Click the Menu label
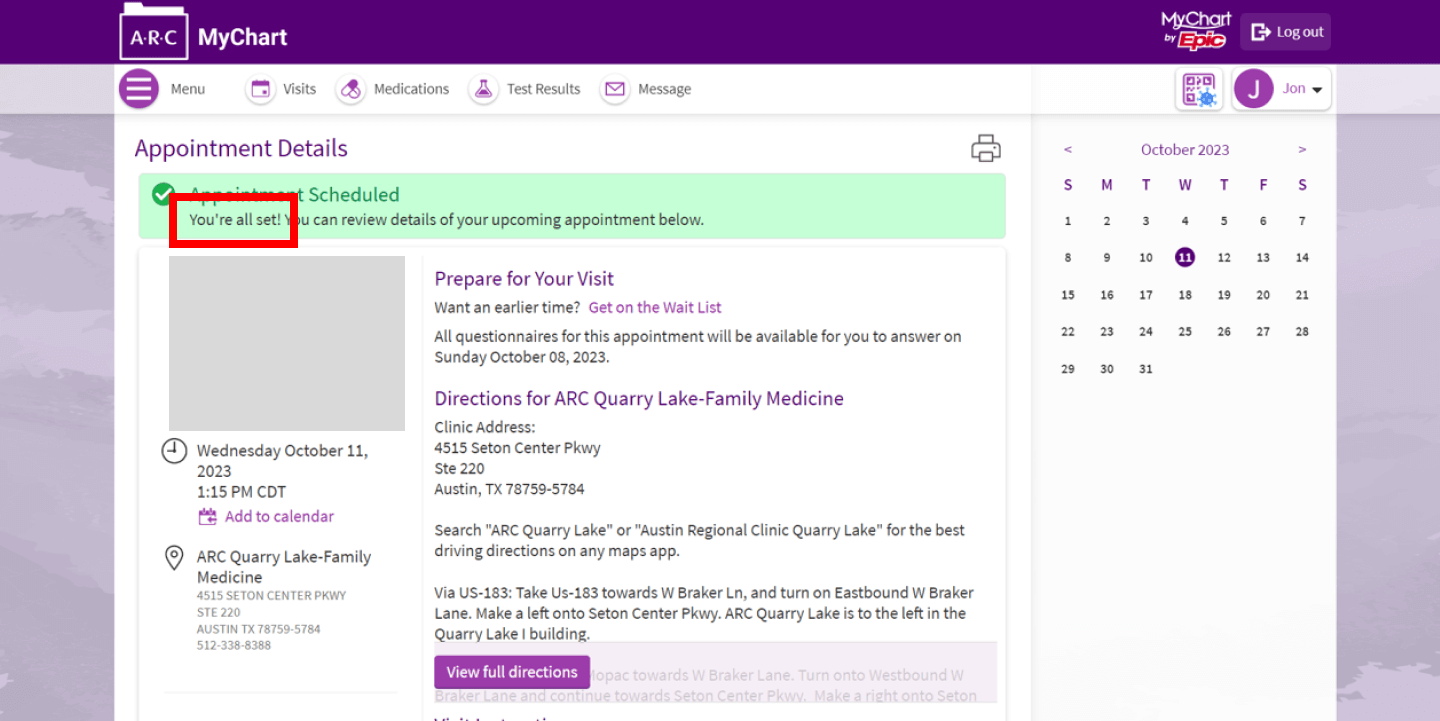The width and height of the screenshot is (1440, 721). point(188,89)
